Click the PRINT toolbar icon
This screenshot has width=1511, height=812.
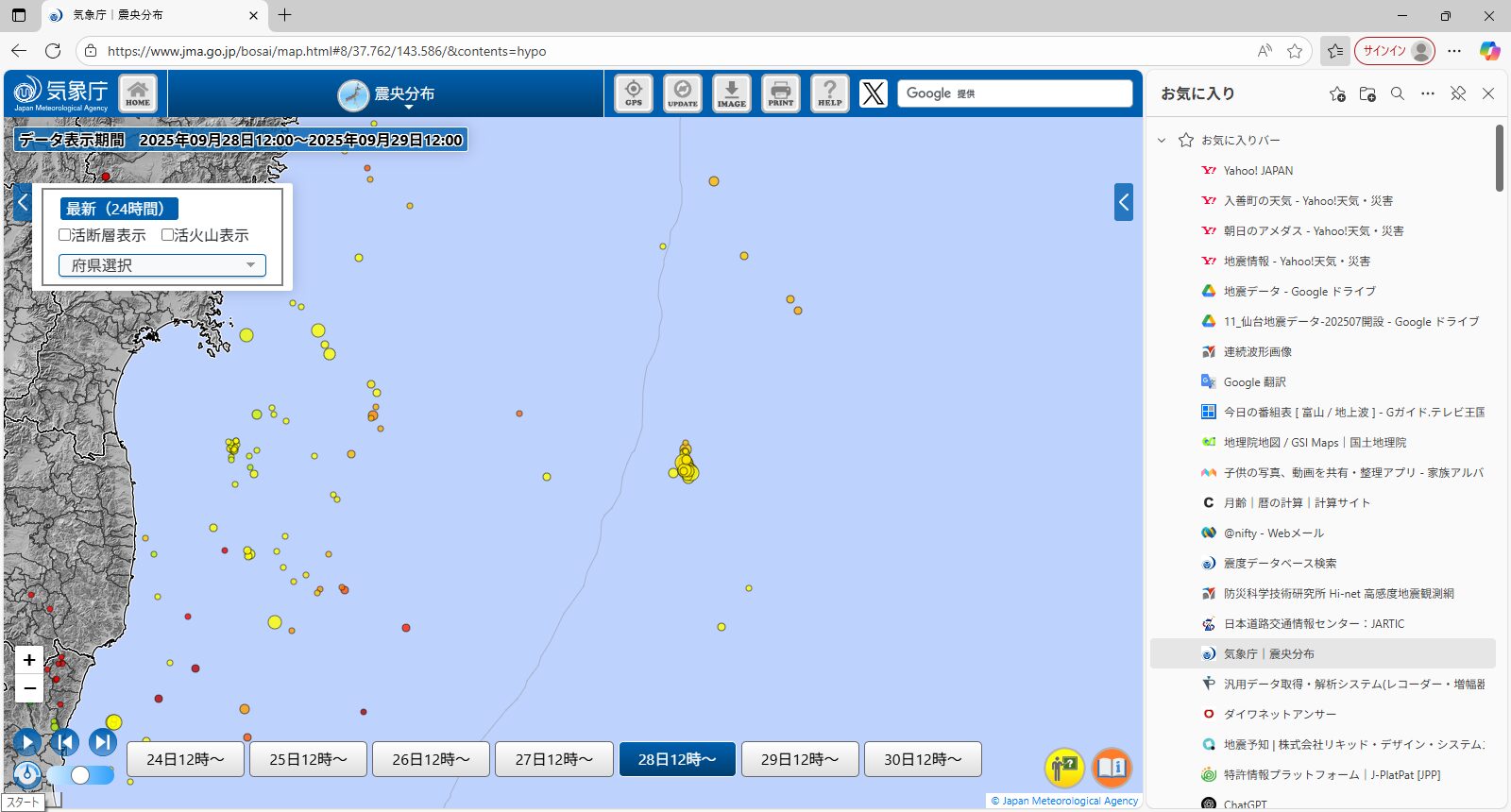pos(780,93)
